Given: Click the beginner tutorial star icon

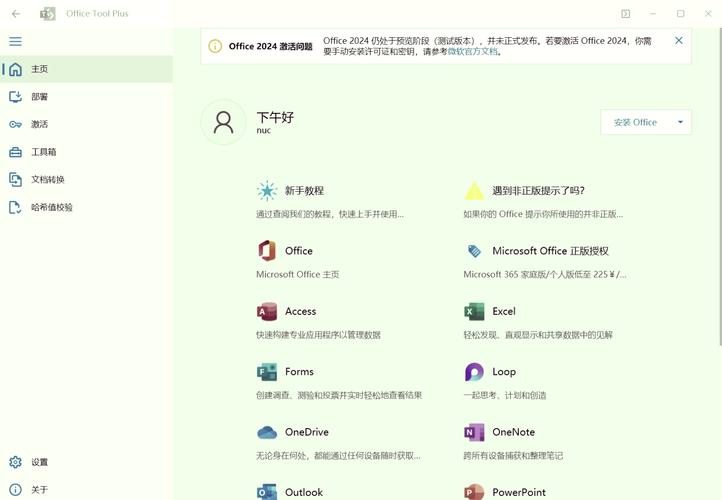Looking at the screenshot, I should click(267, 191).
